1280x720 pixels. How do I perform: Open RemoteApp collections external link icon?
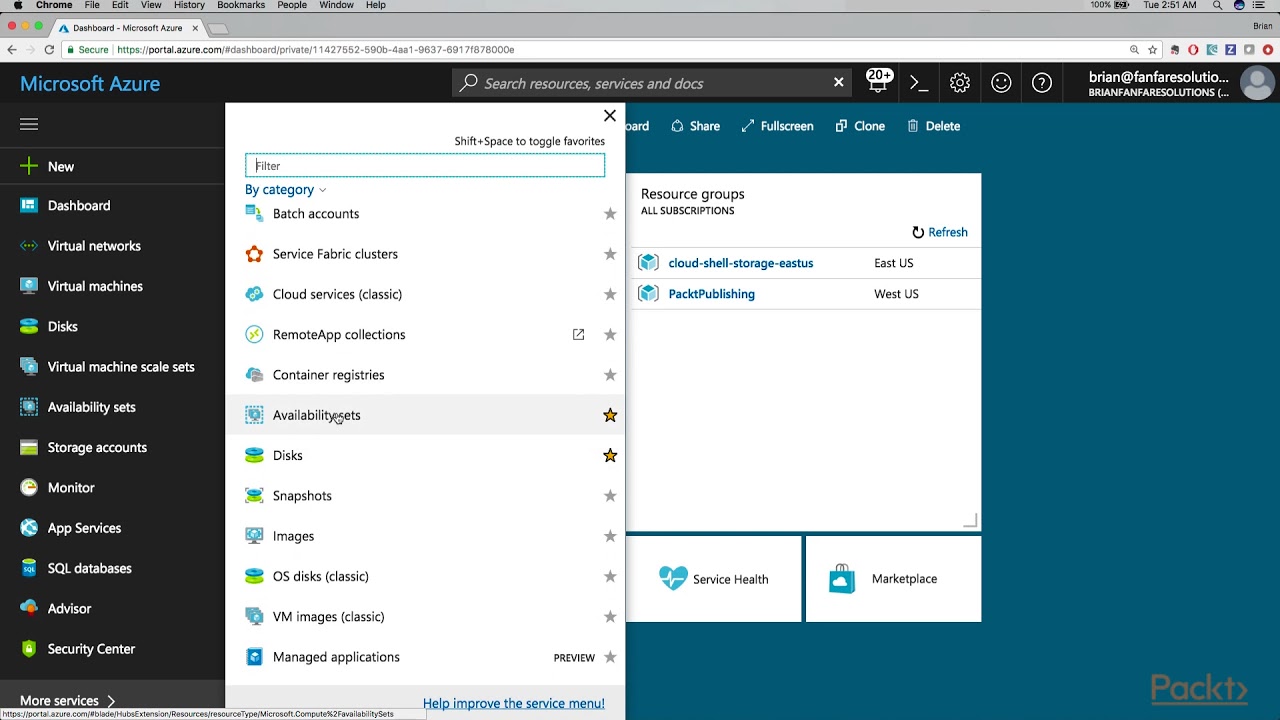[x=578, y=334]
